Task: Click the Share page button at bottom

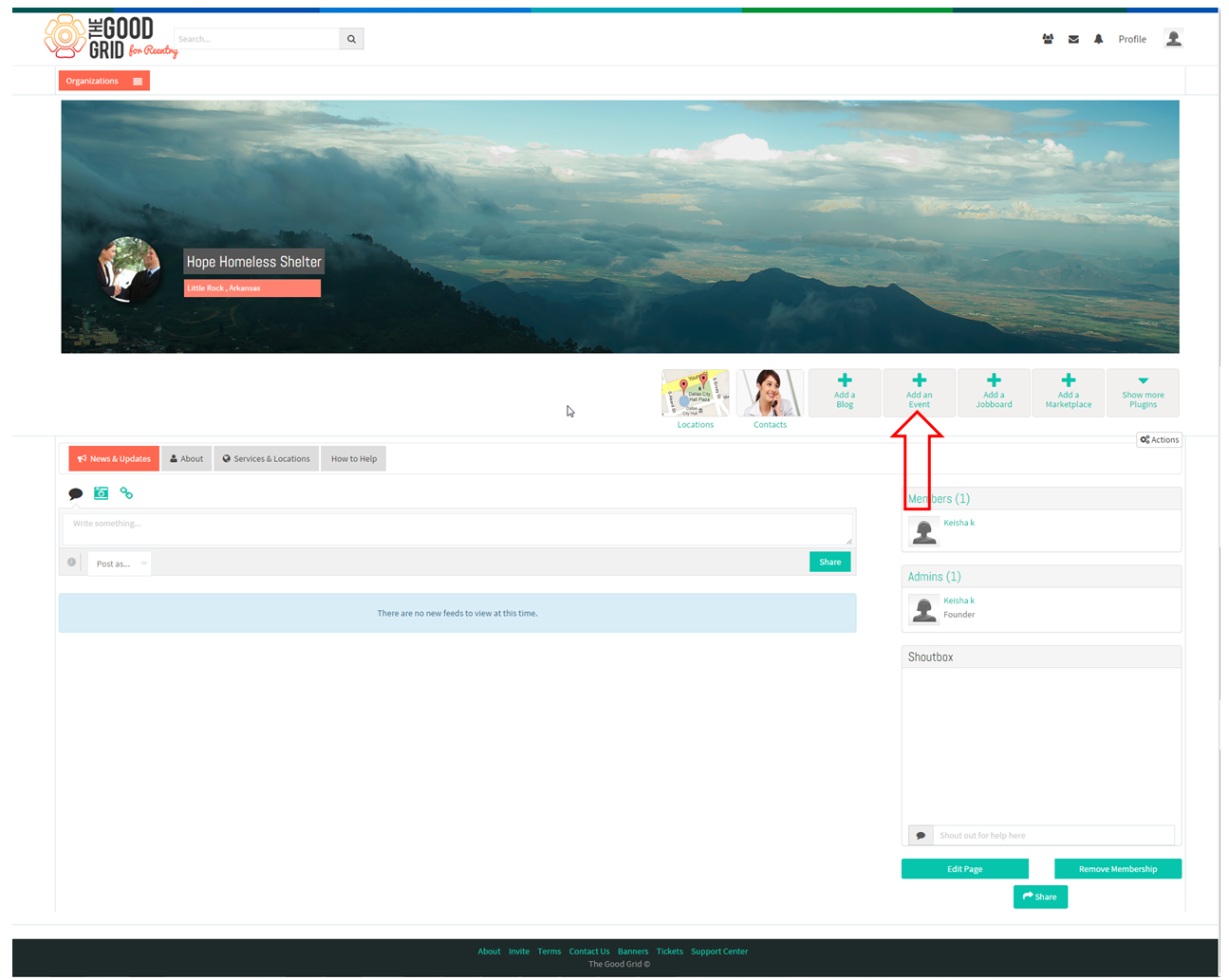Action: pyautogui.click(x=1040, y=897)
